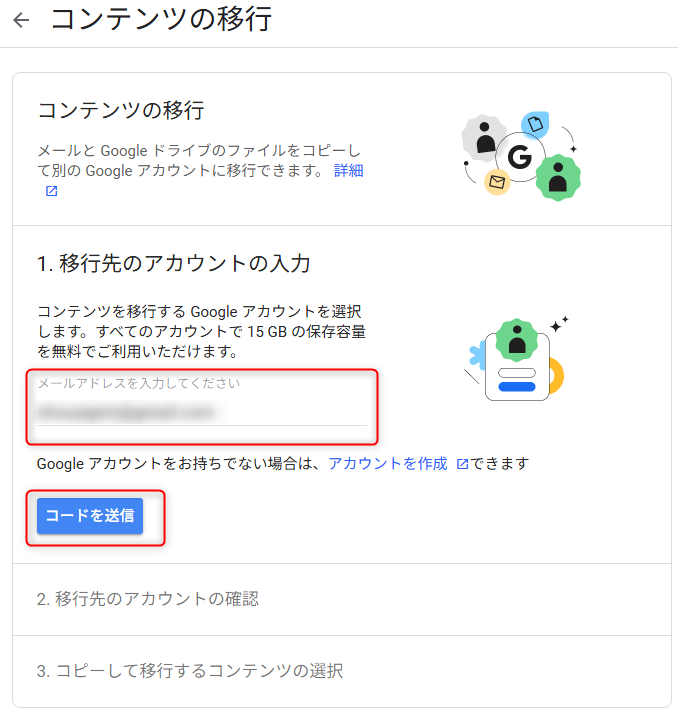Viewport: 678px width, 716px height.
Task: Click green person avatar beside G logo
Action: tap(558, 178)
